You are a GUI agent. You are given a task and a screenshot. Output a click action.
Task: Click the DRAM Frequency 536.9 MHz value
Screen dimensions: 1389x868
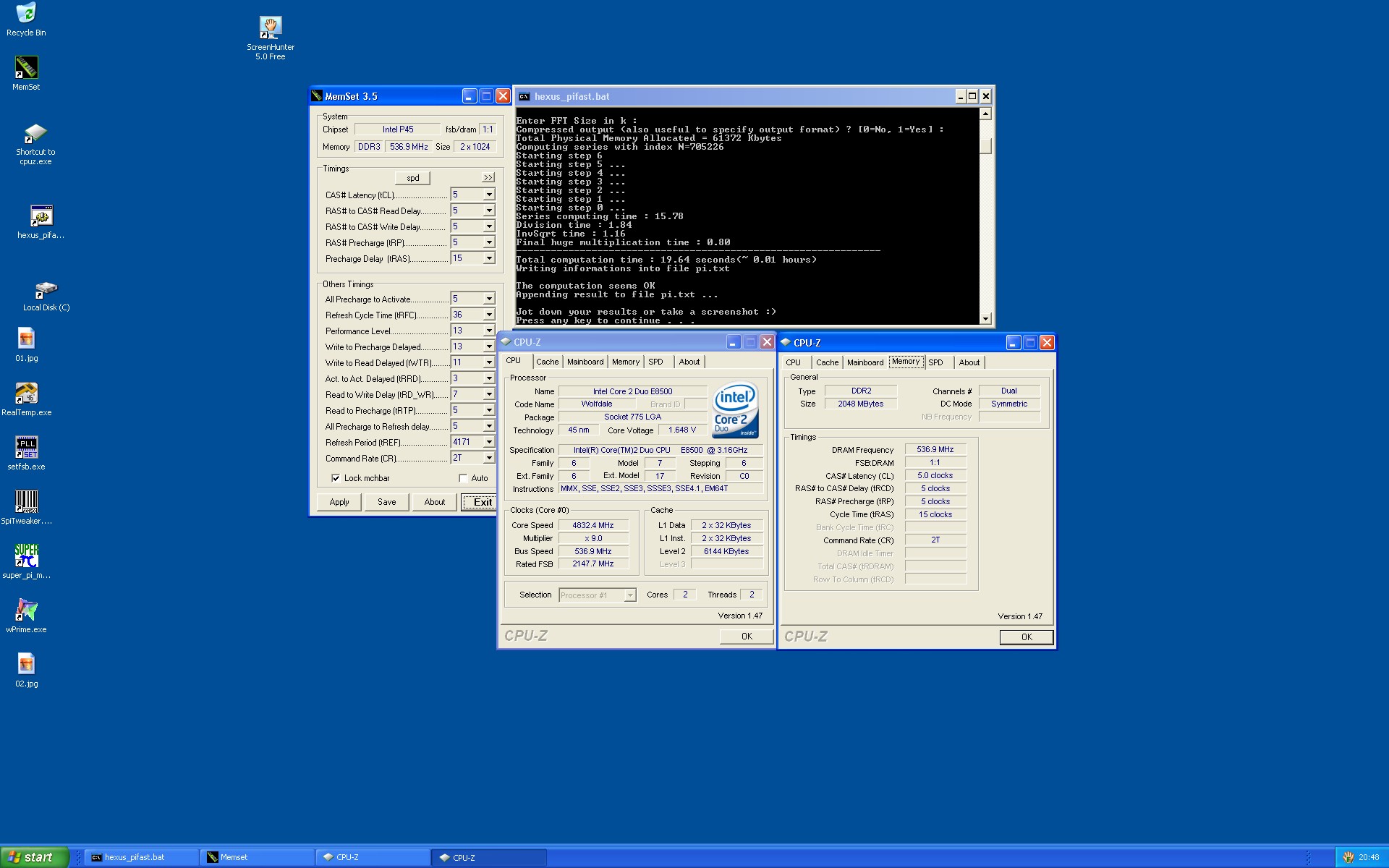tap(935, 450)
